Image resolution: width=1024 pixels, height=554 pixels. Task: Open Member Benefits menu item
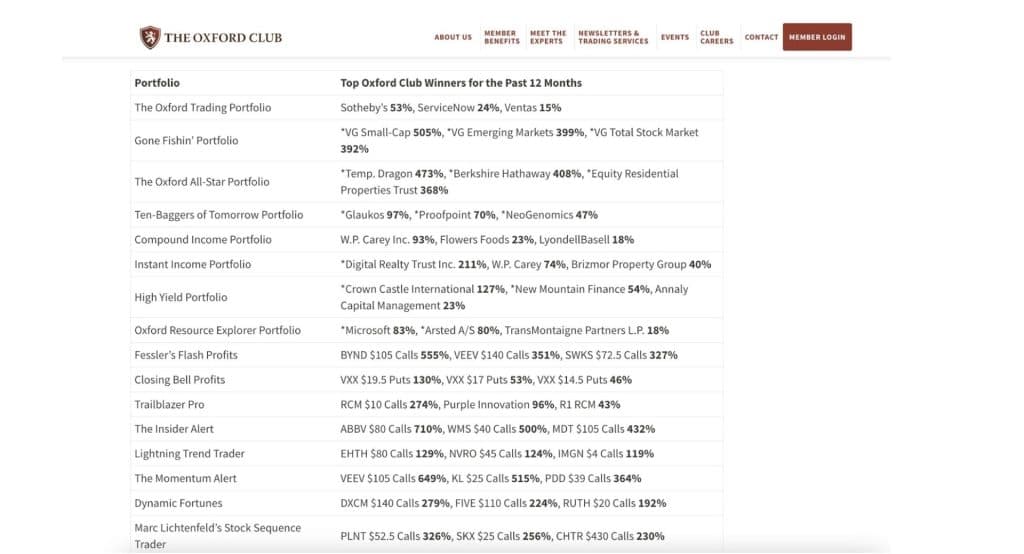[502, 37]
